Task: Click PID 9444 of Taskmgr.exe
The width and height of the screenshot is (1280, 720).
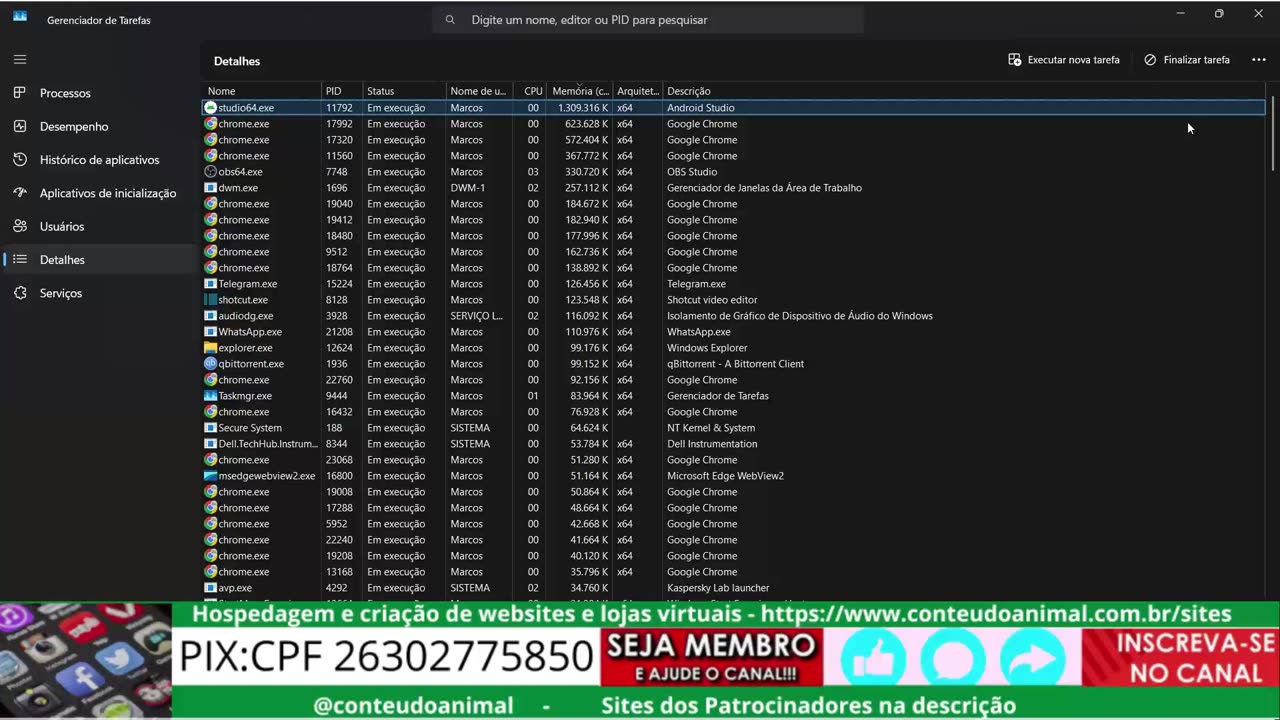Action: point(337,396)
